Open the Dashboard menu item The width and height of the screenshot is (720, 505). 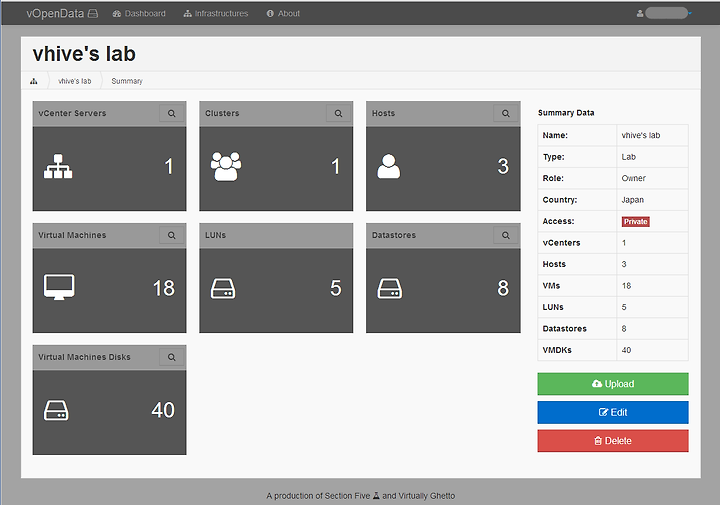[139, 14]
